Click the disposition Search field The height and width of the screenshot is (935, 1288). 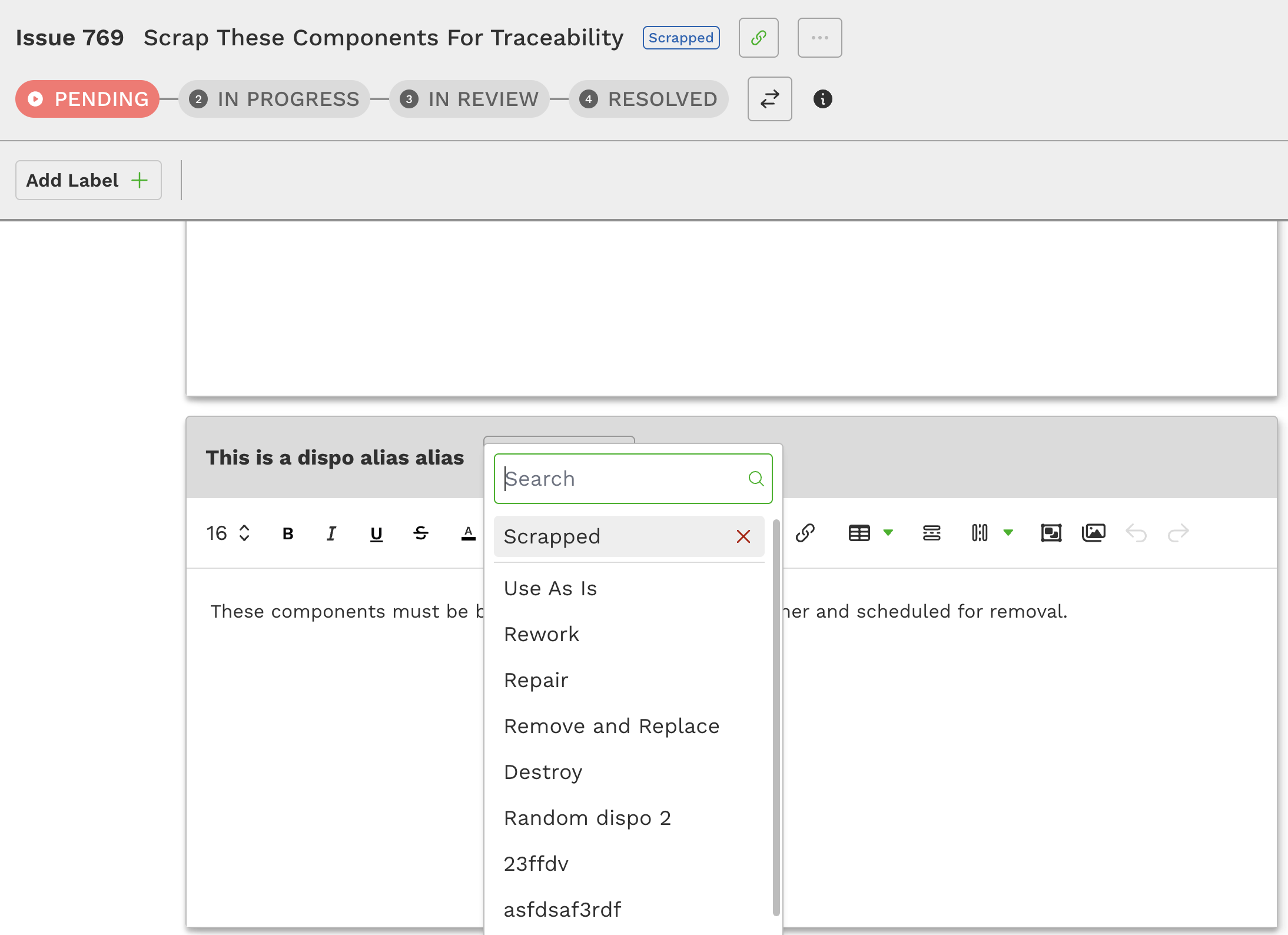tap(623, 479)
